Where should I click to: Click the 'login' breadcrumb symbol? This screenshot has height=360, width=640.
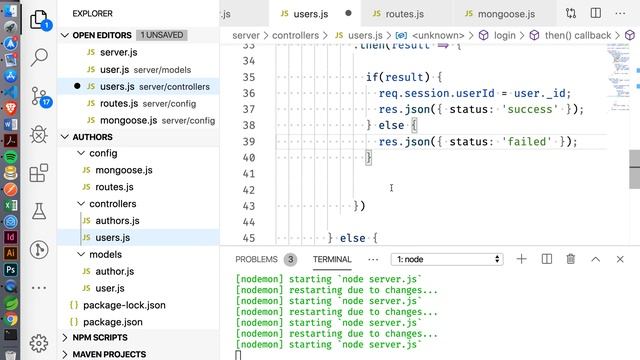click(x=504, y=36)
